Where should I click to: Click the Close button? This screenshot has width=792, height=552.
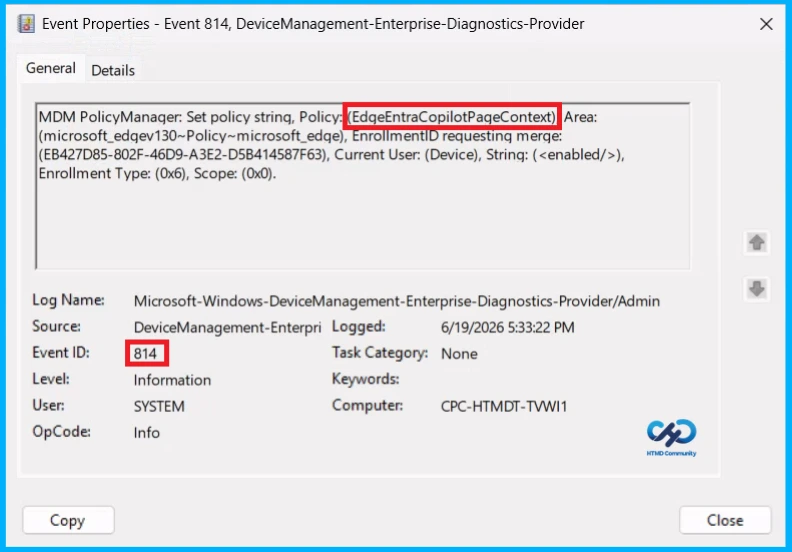(725, 520)
